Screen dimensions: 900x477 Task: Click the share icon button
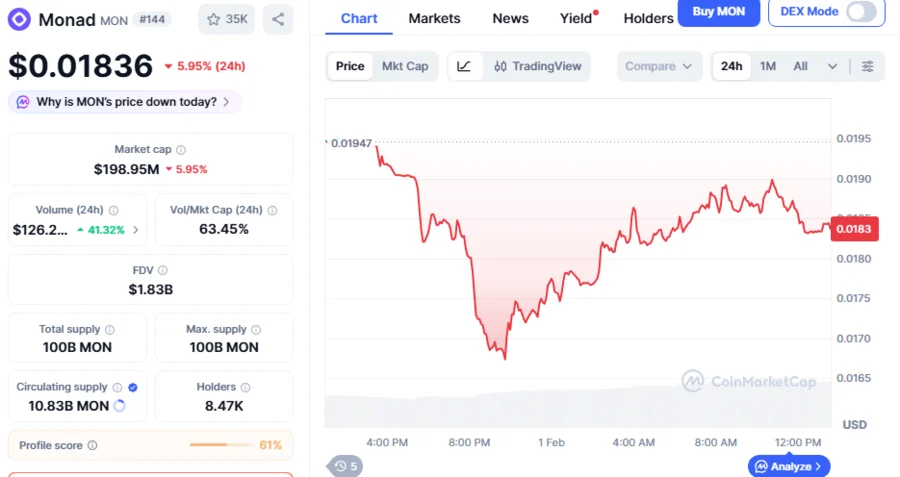click(x=278, y=19)
